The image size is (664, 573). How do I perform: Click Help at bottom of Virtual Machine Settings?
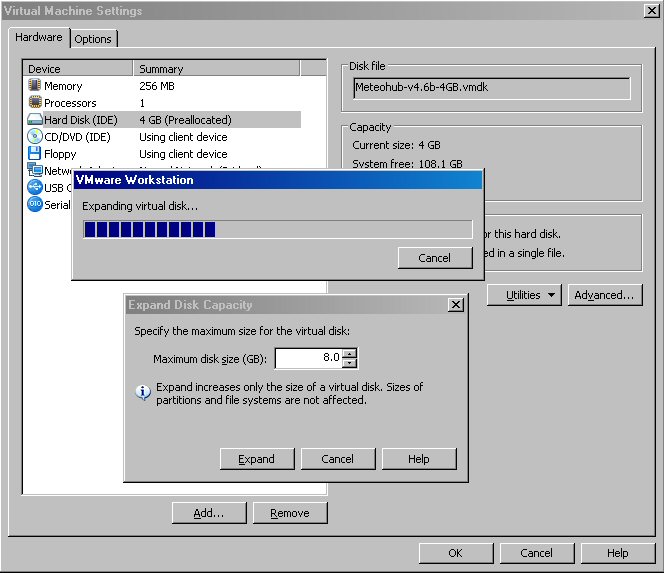(618, 553)
